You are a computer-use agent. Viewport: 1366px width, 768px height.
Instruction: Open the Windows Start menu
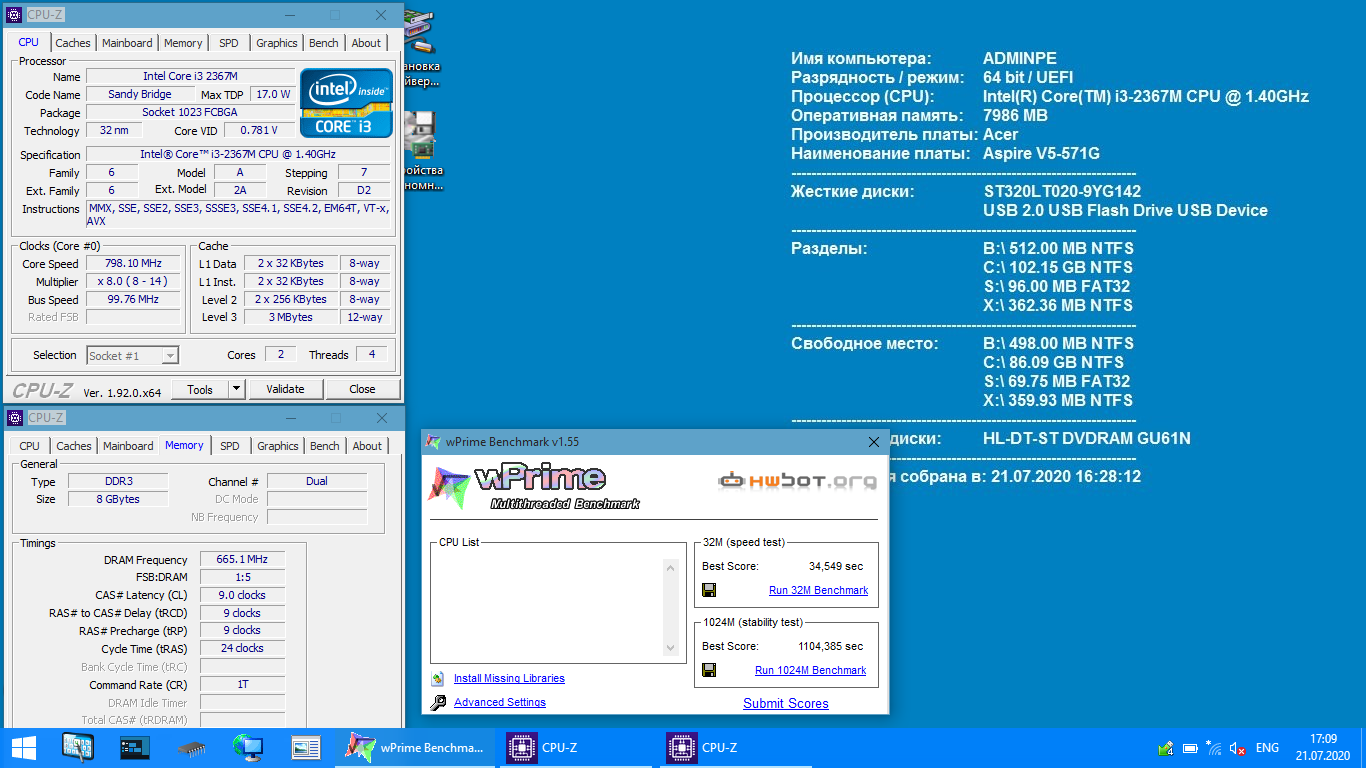point(22,748)
